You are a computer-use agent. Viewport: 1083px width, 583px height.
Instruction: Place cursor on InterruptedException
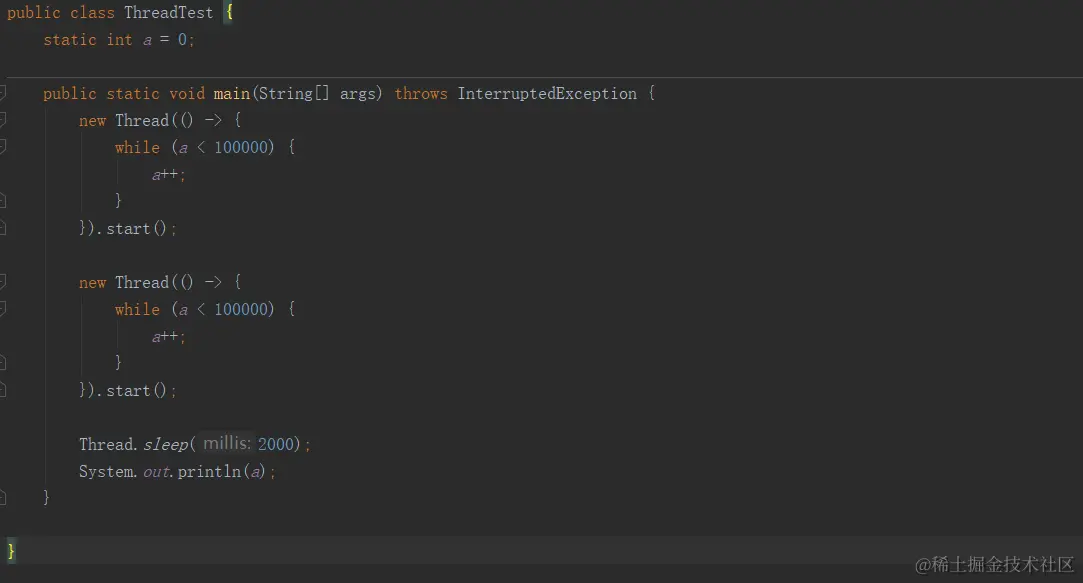pyautogui.click(x=546, y=93)
